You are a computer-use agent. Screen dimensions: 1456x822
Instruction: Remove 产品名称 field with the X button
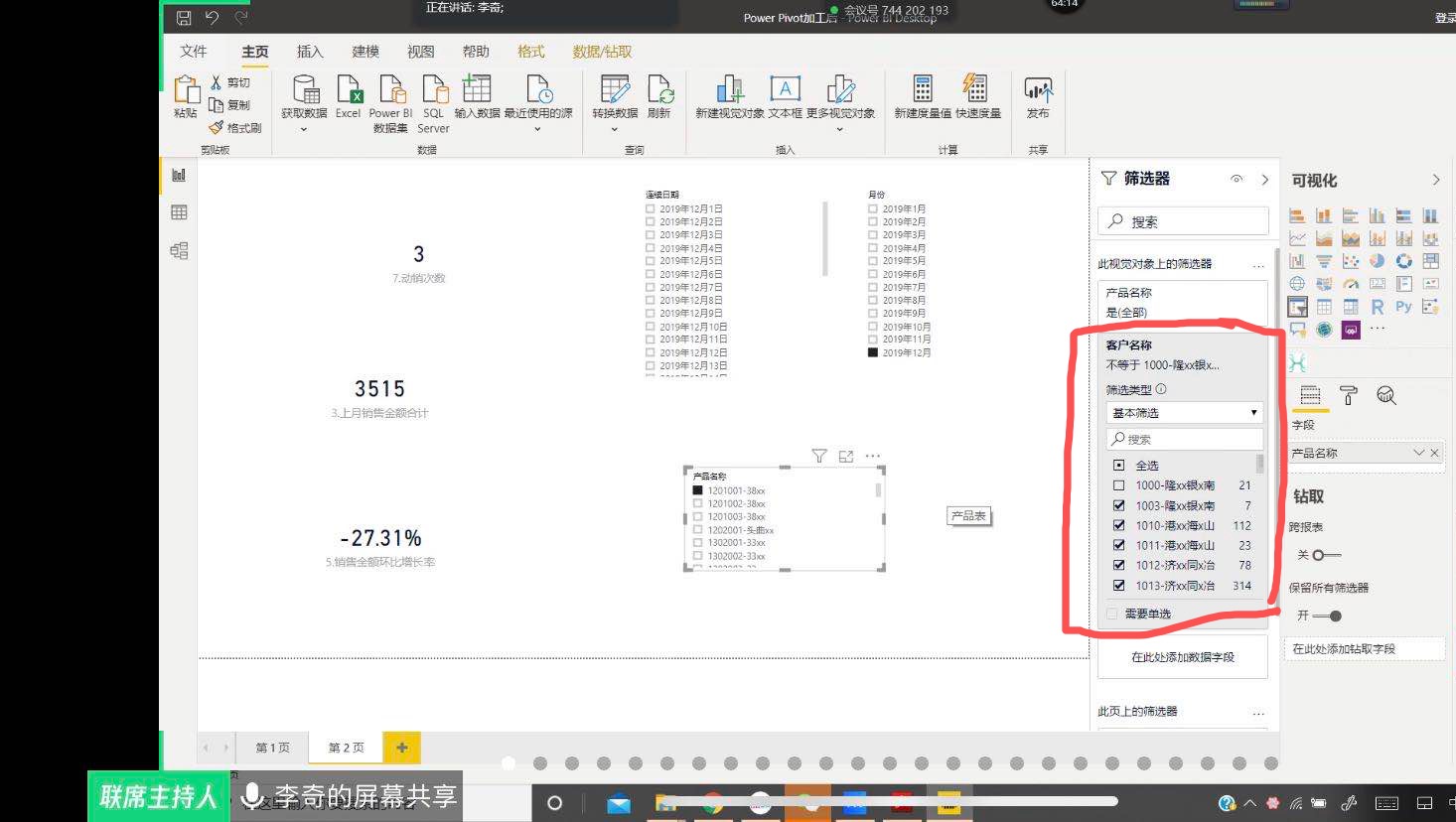[x=1434, y=453]
